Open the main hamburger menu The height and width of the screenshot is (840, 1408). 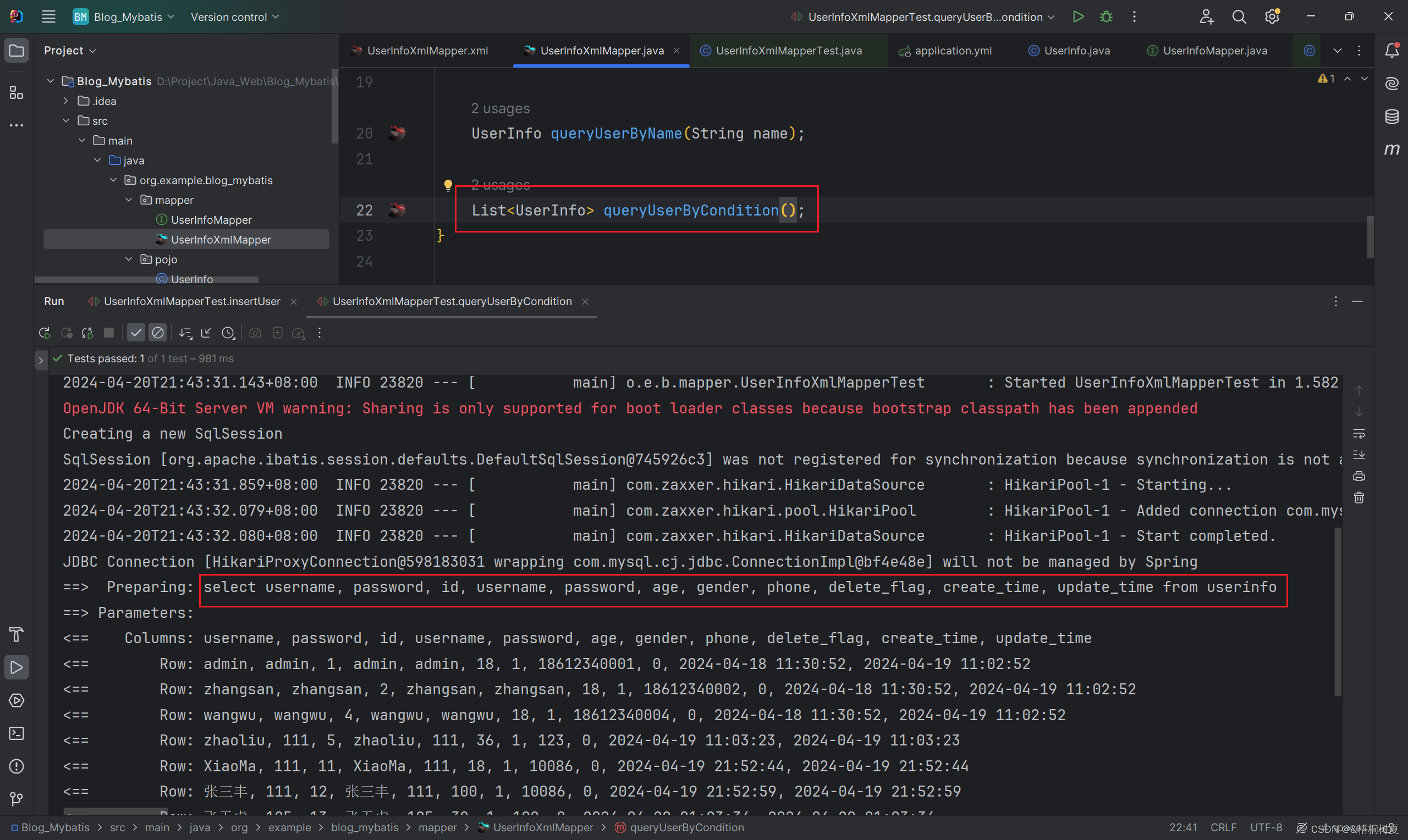49,17
